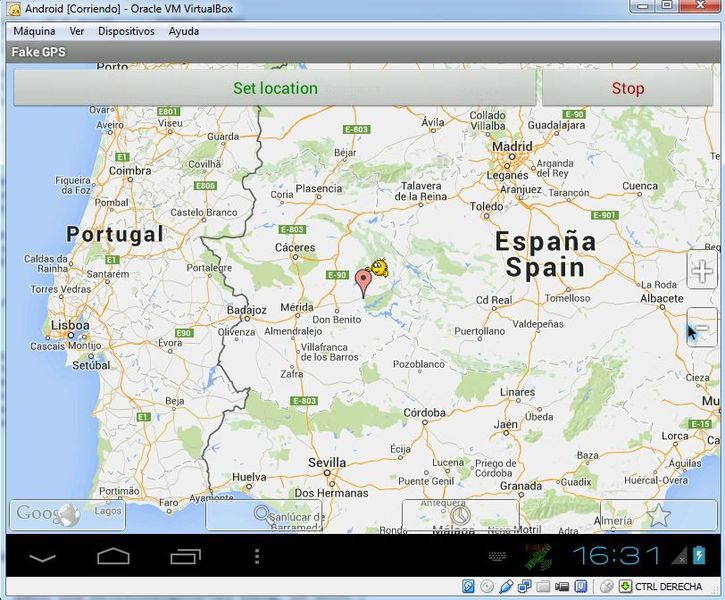Open the Ver menu
Screen dimensions: 725x600
77,31
